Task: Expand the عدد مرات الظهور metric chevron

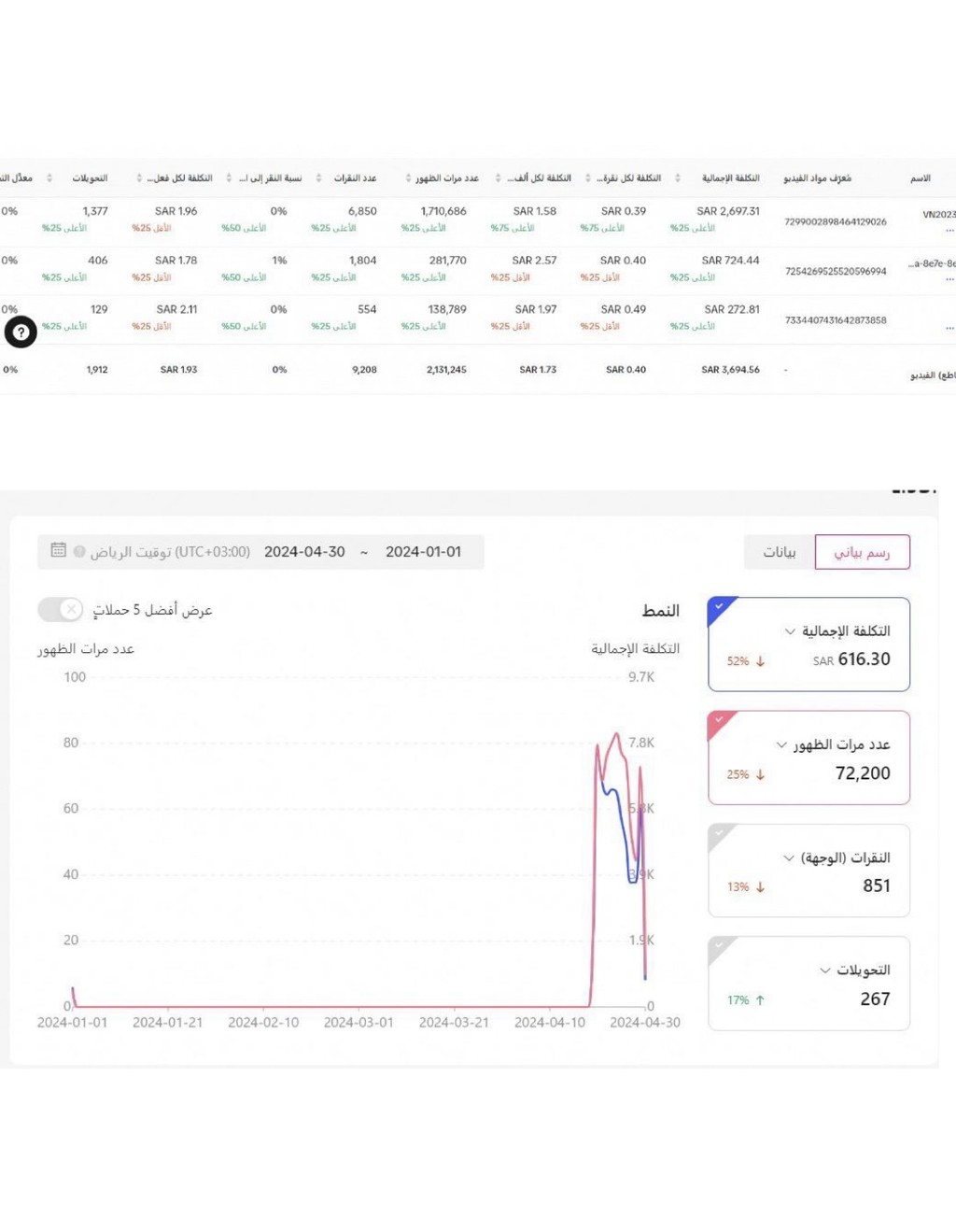Action: coord(781,744)
